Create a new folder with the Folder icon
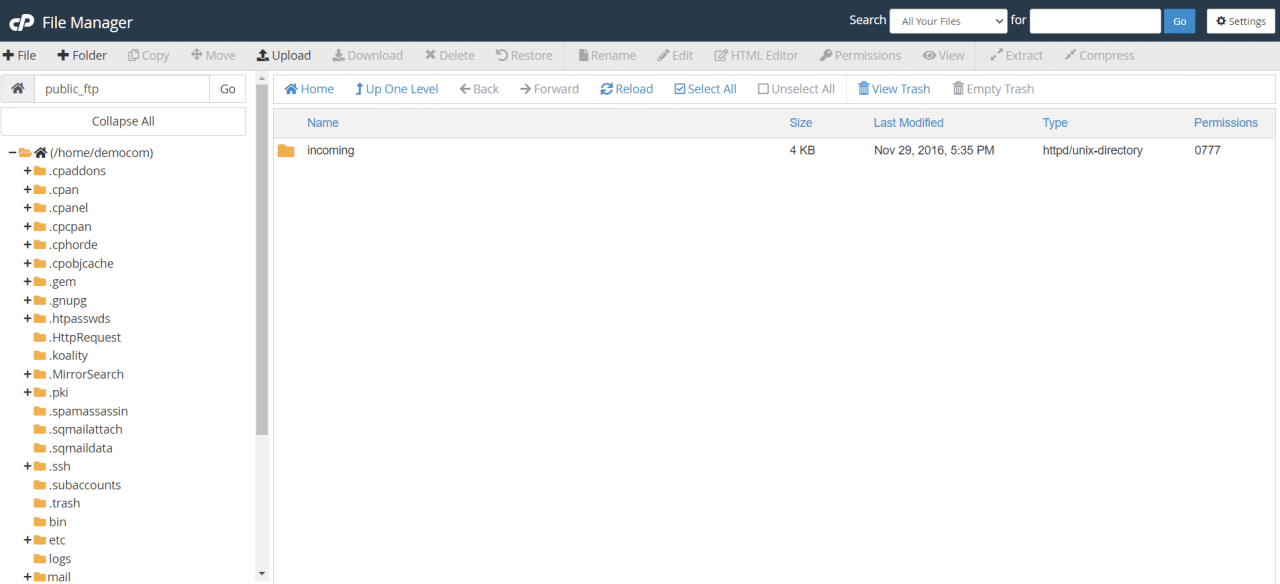 [81, 55]
